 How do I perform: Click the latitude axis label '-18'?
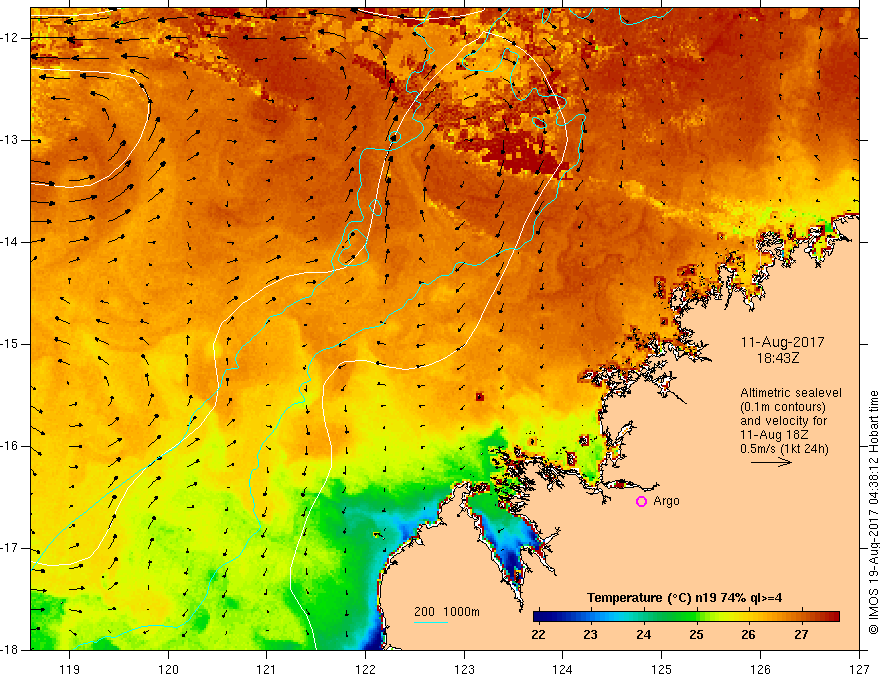(x=11, y=650)
